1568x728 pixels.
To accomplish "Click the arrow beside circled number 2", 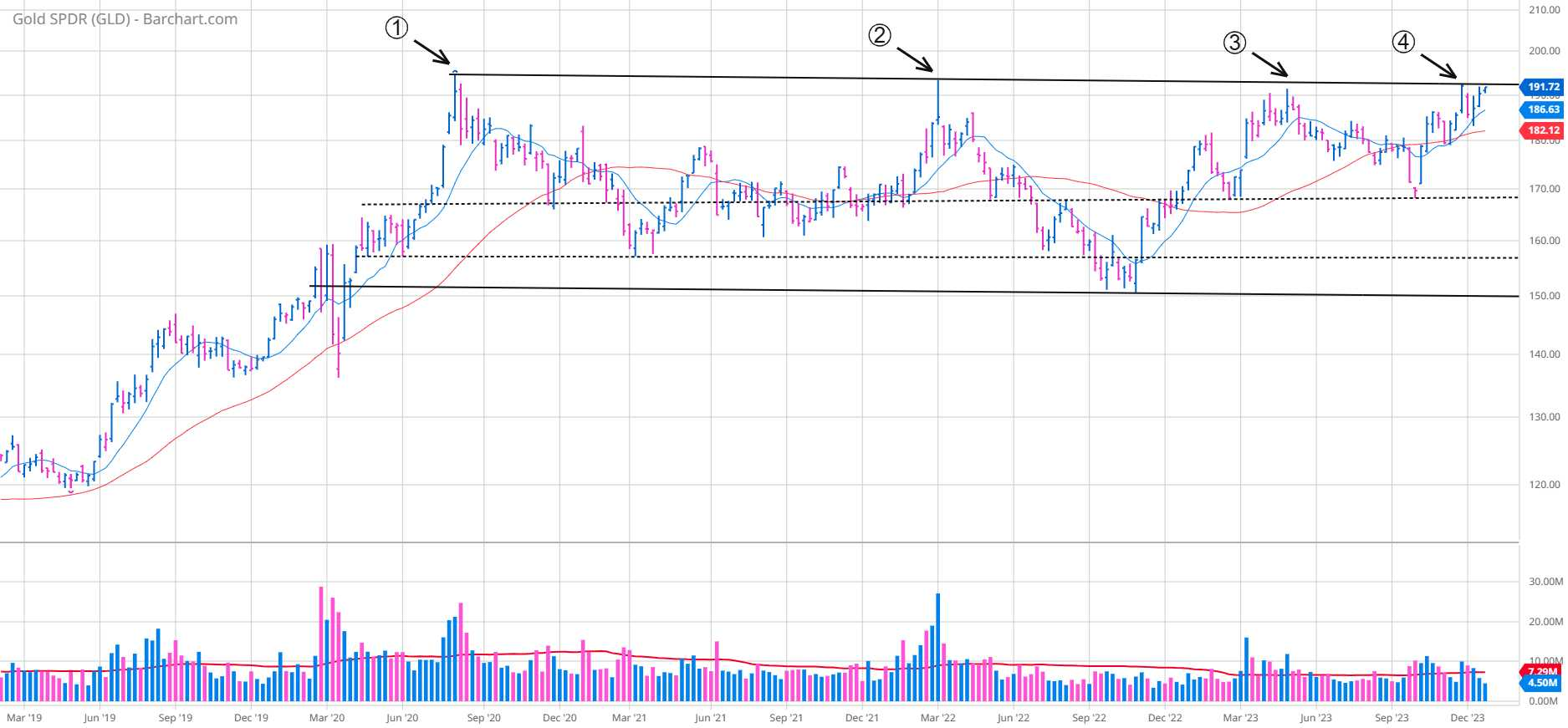I will pos(914,59).
